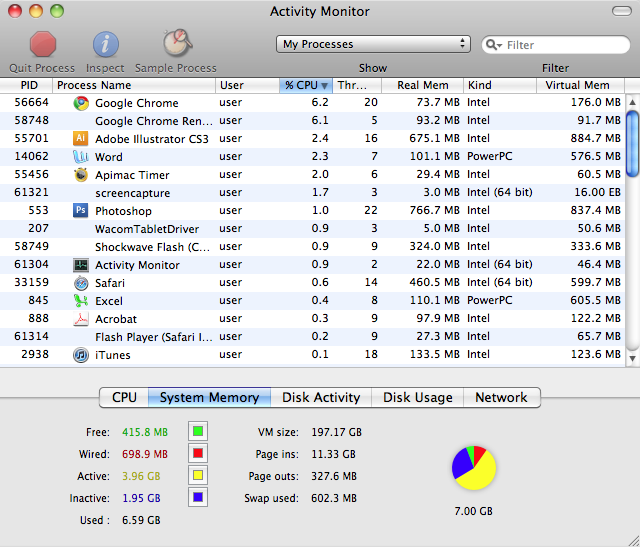Select the Acrobat app icon

(x=81, y=319)
